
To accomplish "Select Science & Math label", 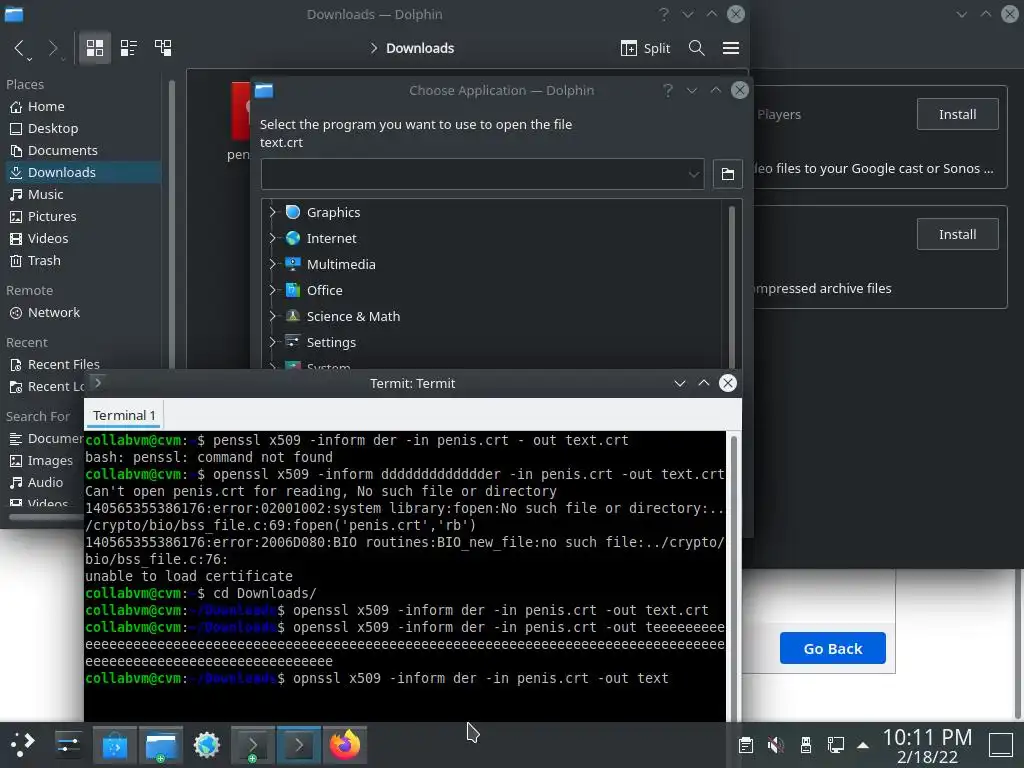I will pyautogui.click(x=353, y=316).
